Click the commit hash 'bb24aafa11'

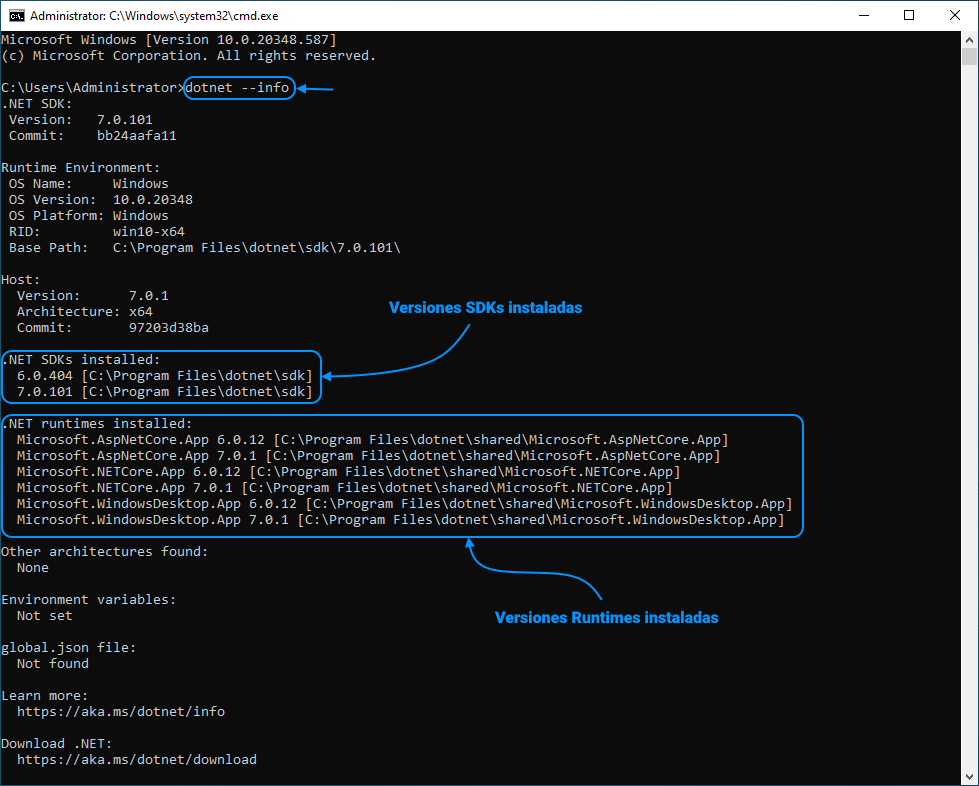click(137, 135)
